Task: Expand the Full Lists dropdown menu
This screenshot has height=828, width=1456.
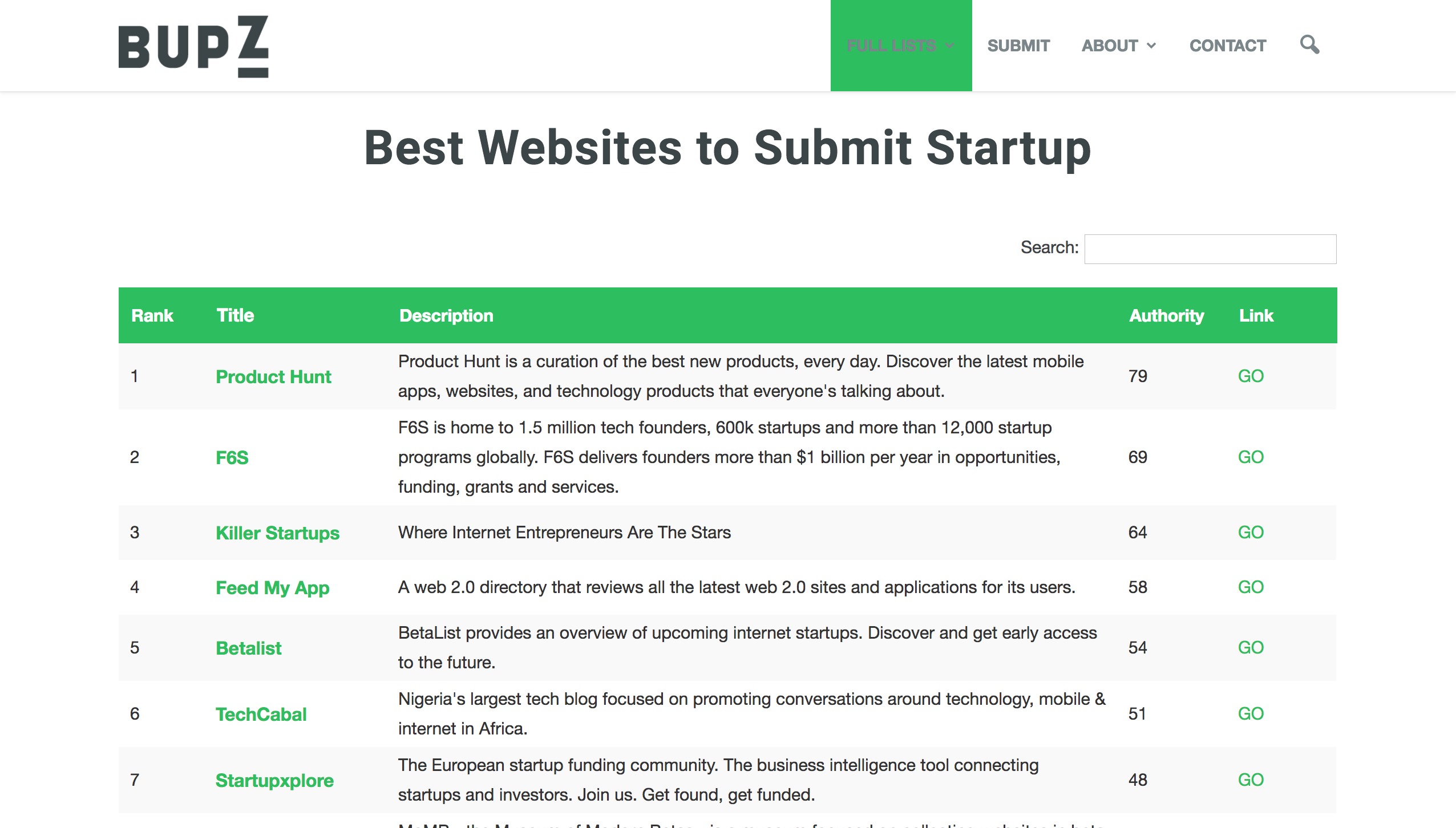Action: [900, 46]
